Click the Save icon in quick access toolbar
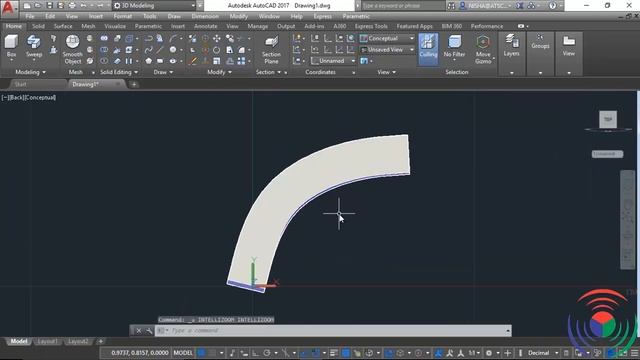The width and height of the screenshot is (640, 360). [x=49, y=6]
